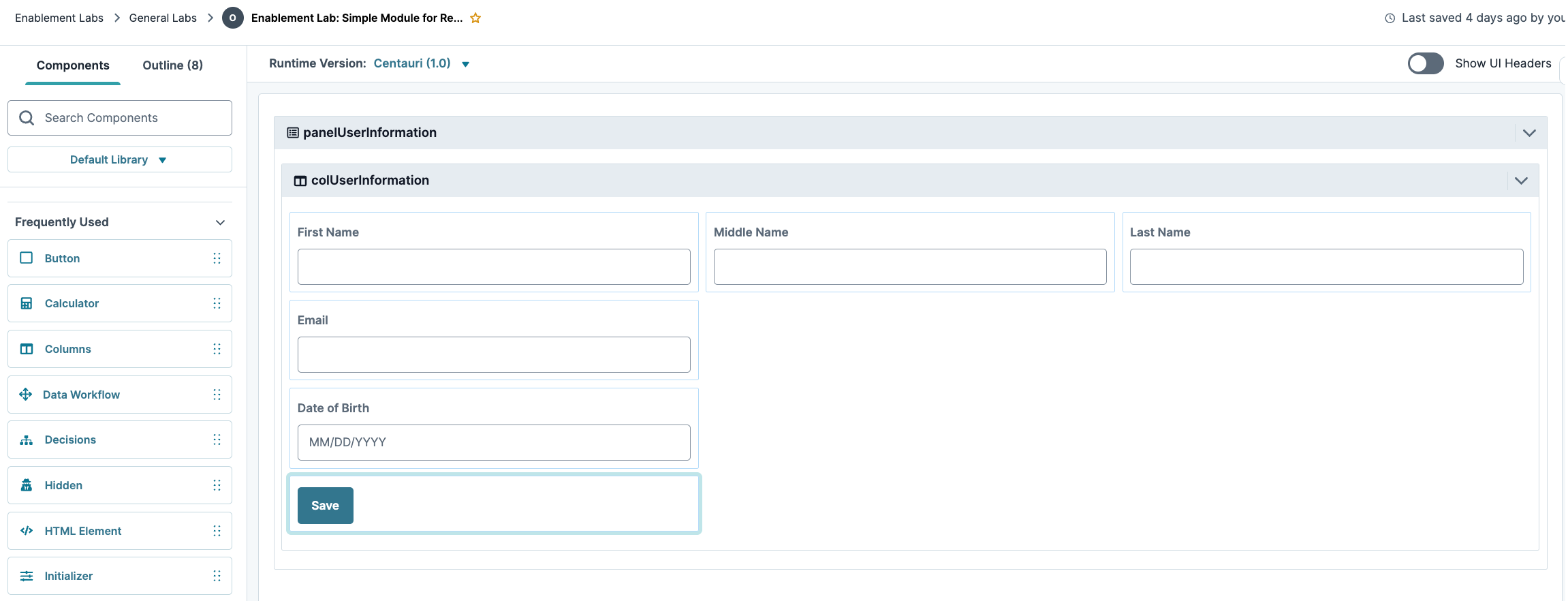Screen dimensions: 1568x601
Task: Open the Runtime Version Centauri dropdown
Action: [x=421, y=63]
